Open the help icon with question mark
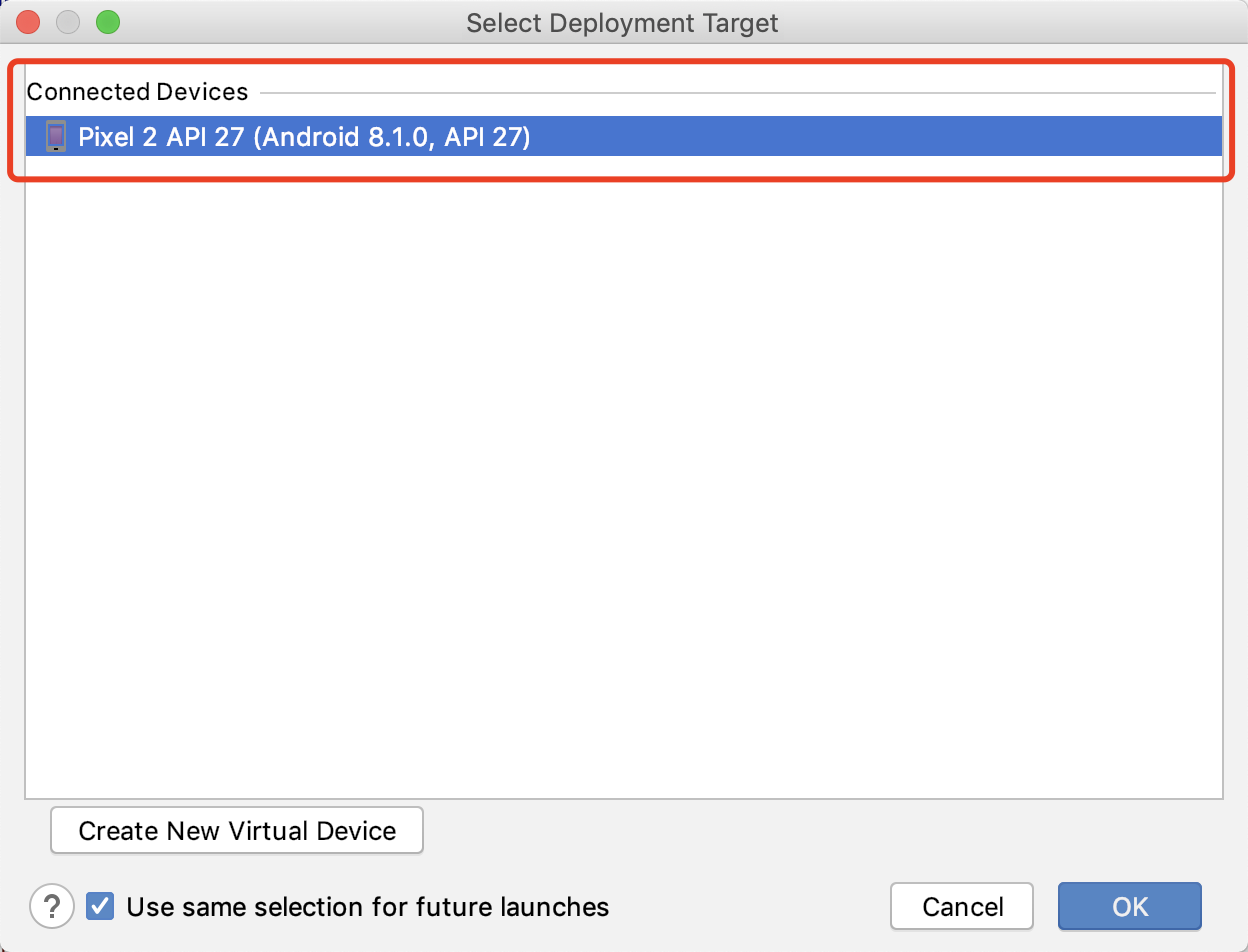This screenshot has width=1248, height=952. tap(51, 906)
